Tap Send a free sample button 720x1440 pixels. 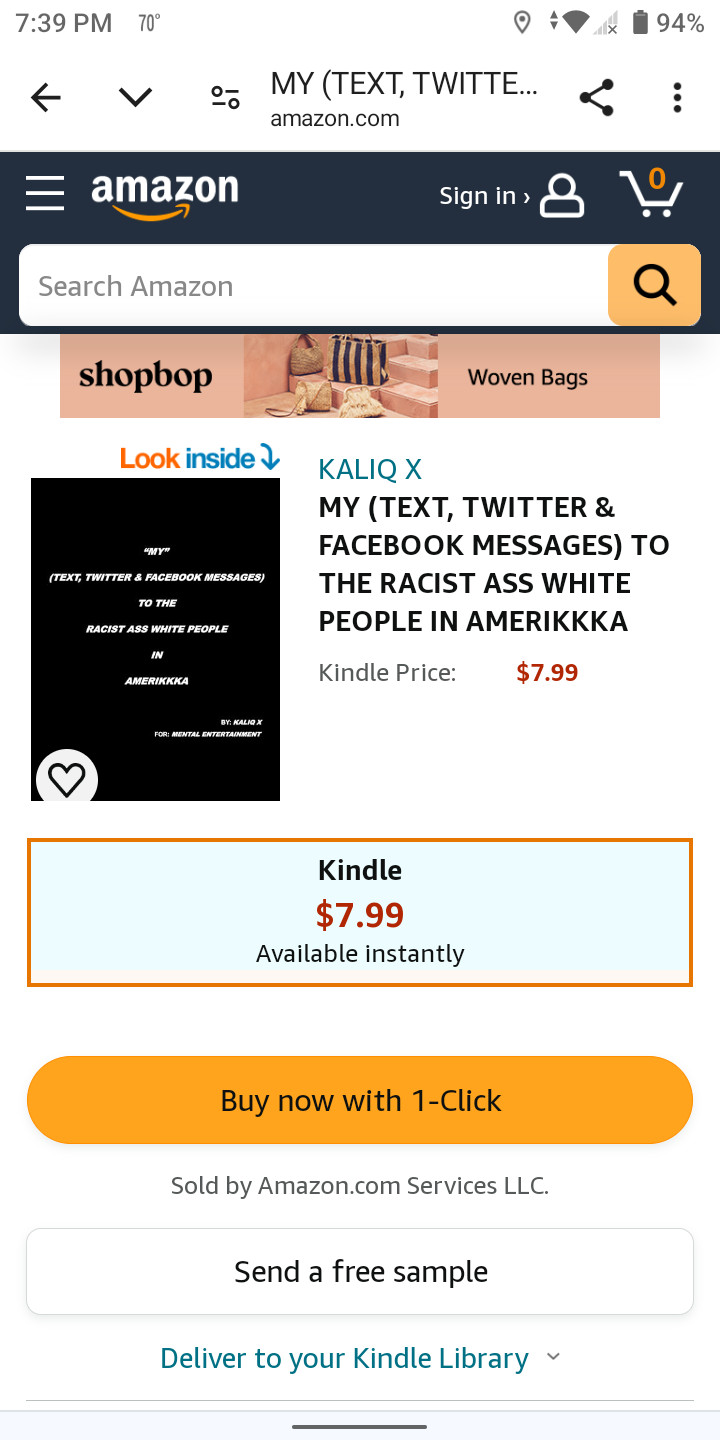point(360,1271)
